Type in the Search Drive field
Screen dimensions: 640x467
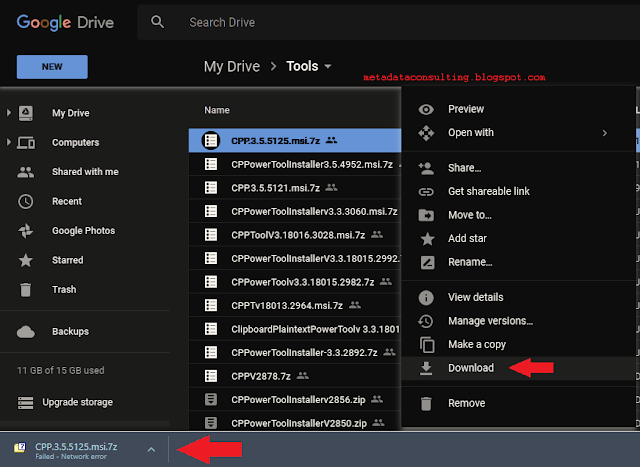click(300, 22)
